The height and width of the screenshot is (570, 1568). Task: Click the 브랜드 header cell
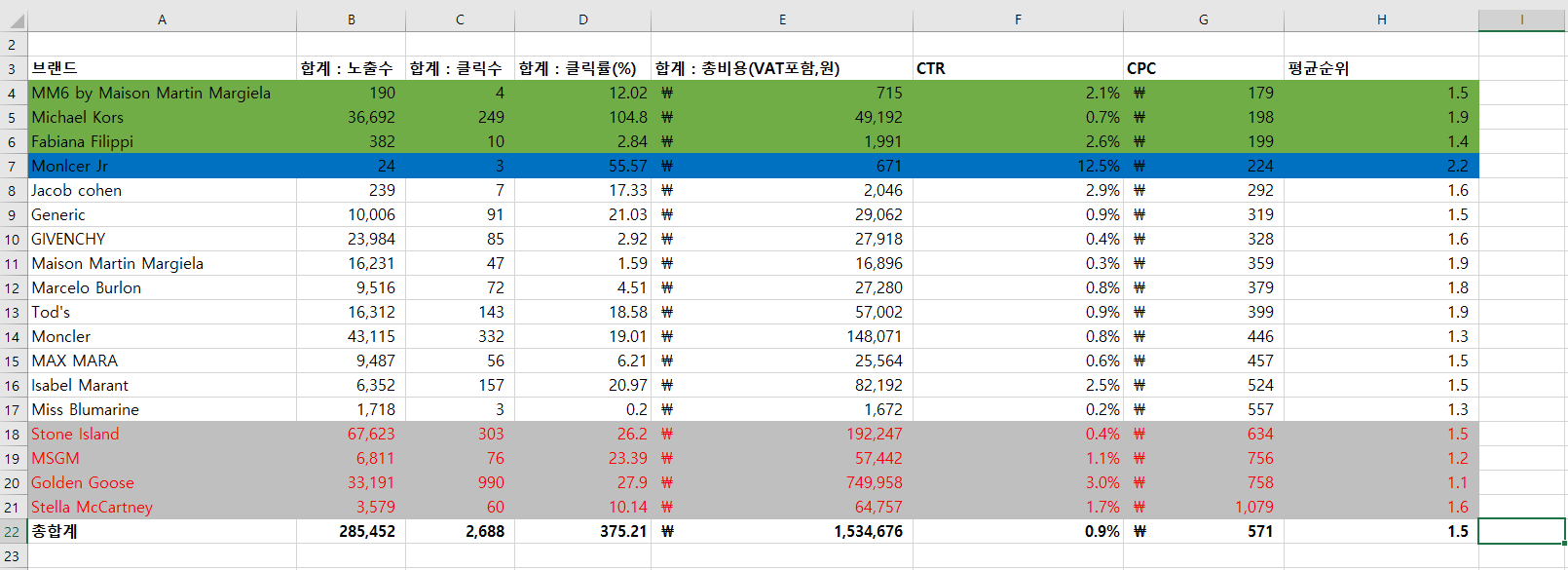click(162, 68)
